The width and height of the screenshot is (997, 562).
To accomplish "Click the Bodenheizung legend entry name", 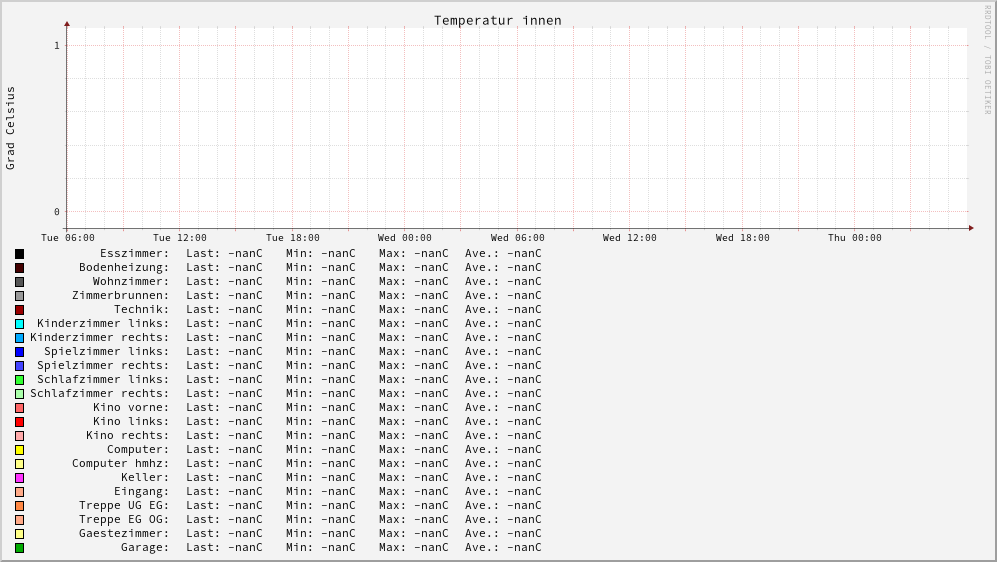I will click(124, 268).
